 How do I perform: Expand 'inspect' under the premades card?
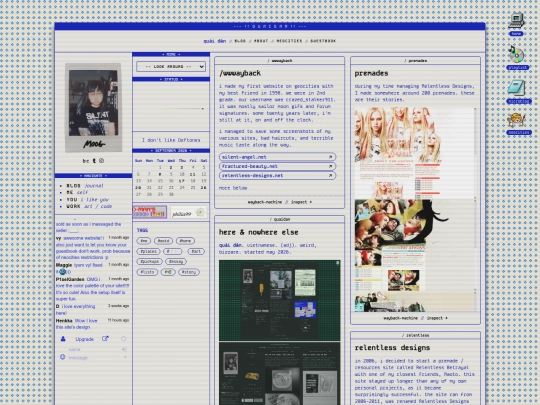437,318
